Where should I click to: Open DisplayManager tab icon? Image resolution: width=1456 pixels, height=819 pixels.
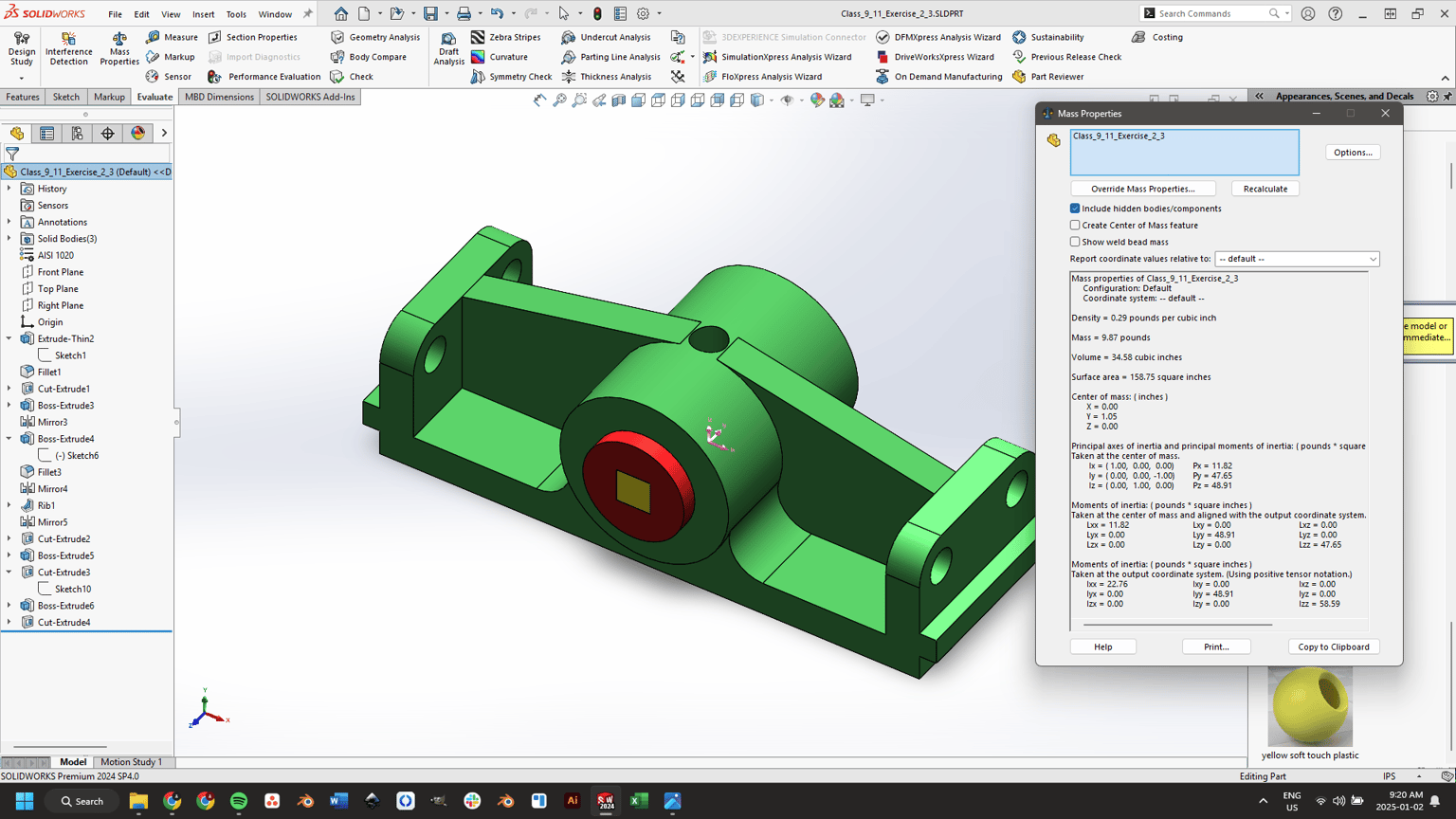(138, 134)
